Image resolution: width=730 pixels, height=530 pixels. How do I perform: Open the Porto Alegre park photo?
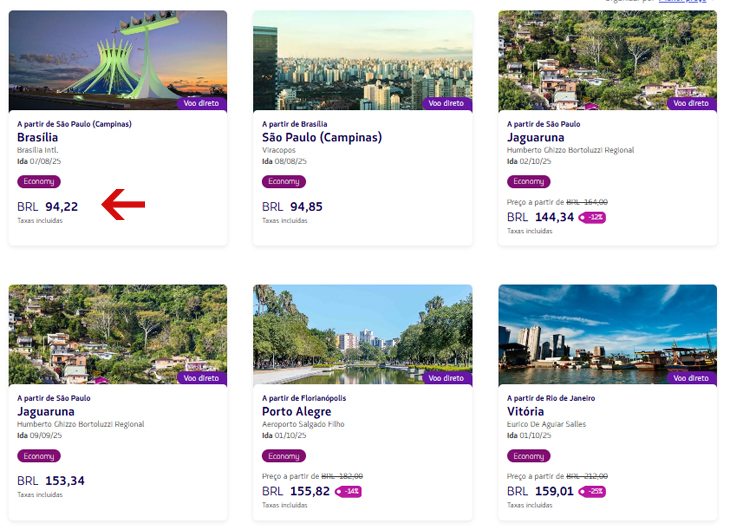(x=363, y=334)
